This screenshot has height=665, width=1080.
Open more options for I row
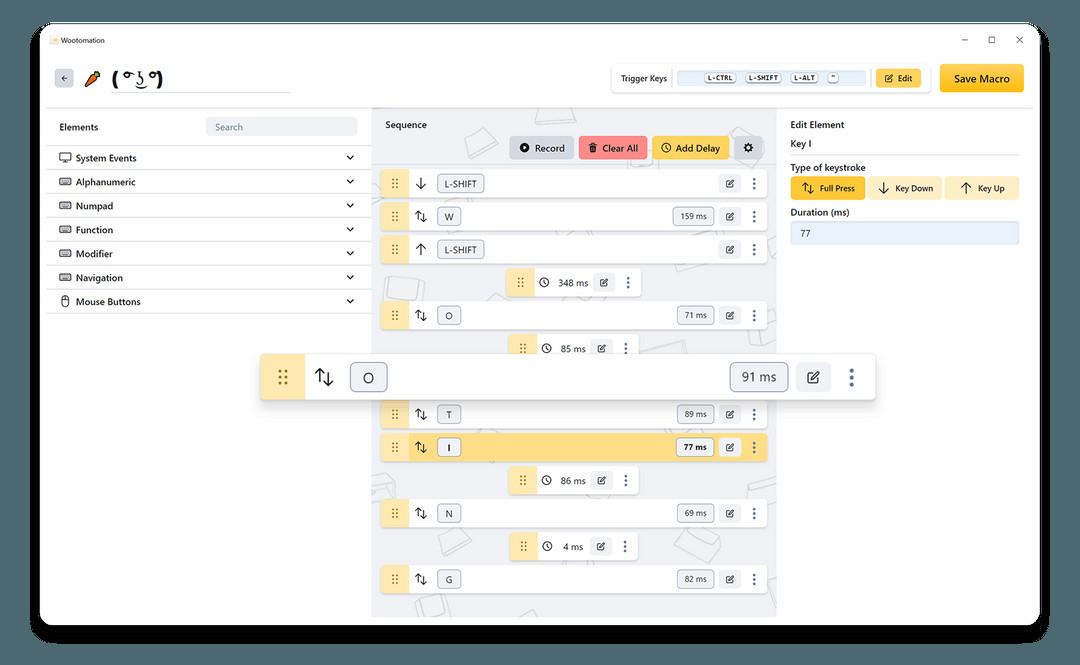754,447
